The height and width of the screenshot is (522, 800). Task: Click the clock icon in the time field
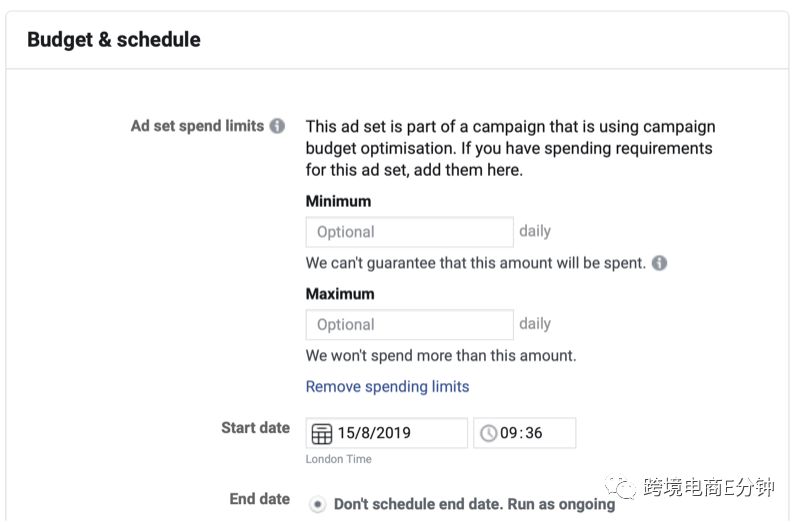click(x=488, y=433)
